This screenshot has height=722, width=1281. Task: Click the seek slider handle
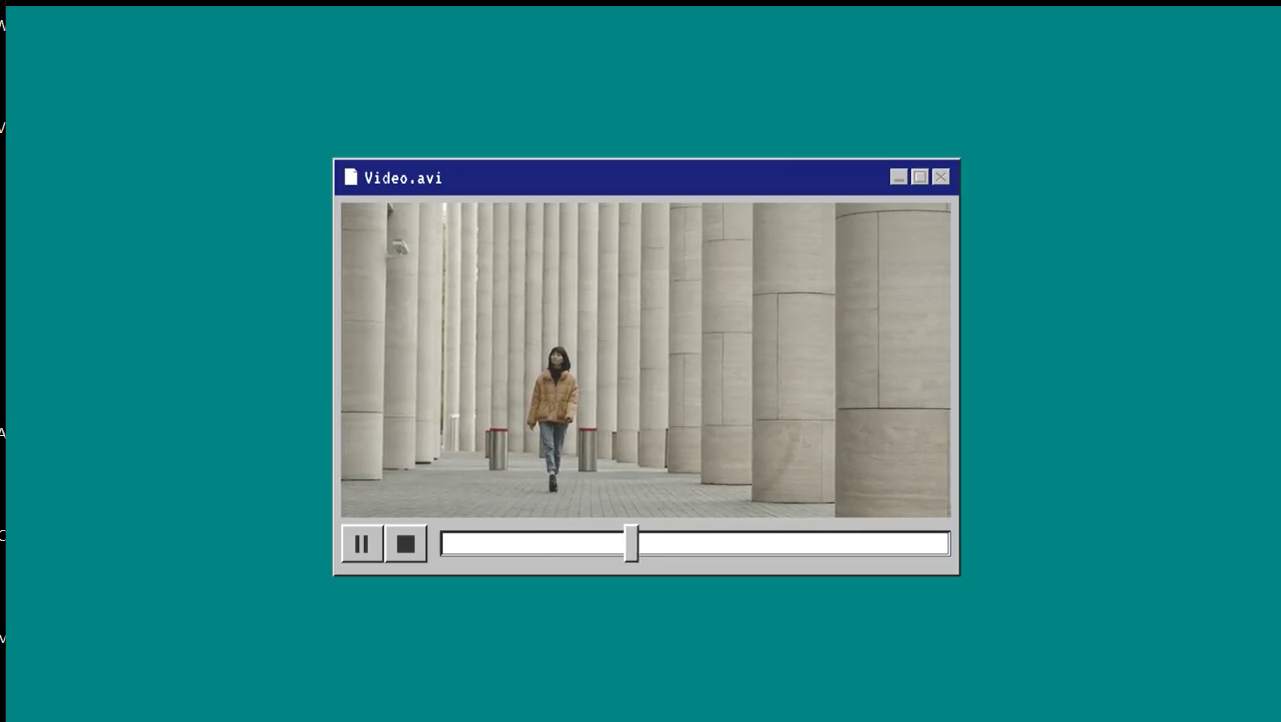[x=631, y=544]
